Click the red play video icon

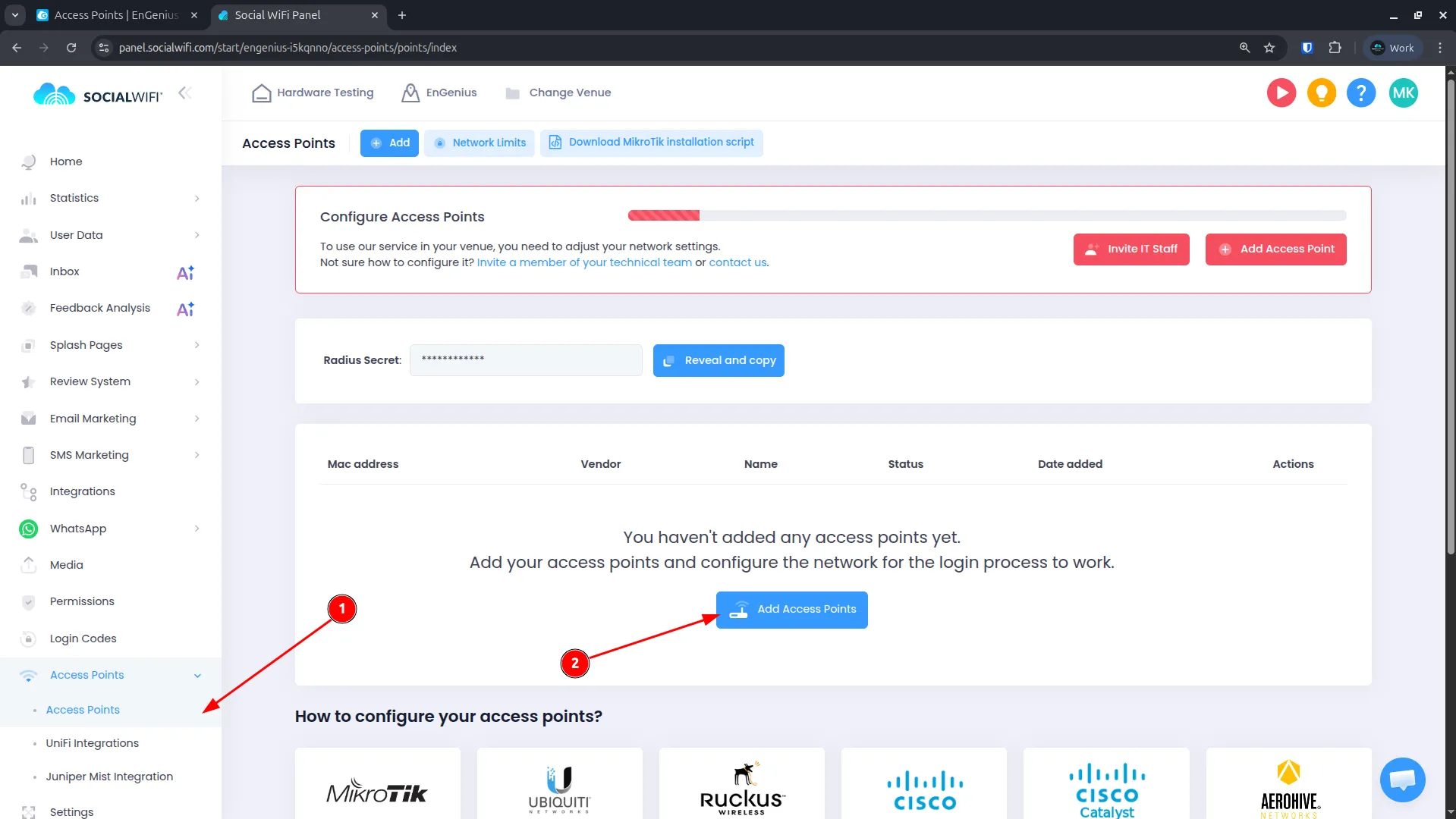pyautogui.click(x=1281, y=93)
